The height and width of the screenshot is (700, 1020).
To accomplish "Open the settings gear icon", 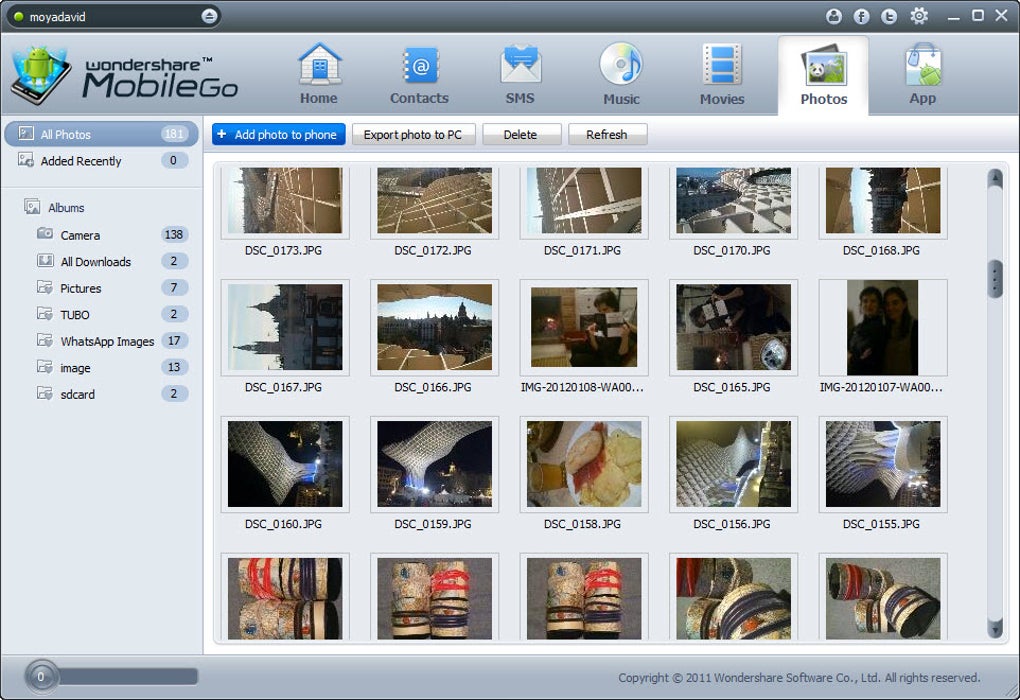I will pos(919,16).
